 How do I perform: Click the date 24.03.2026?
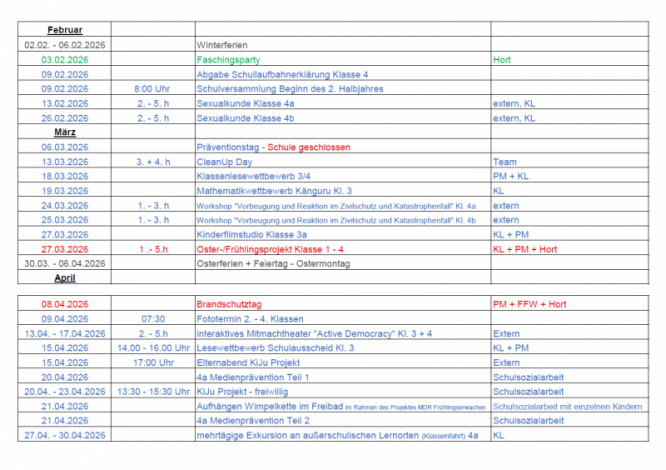pyautogui.click(x=65, y=205)
